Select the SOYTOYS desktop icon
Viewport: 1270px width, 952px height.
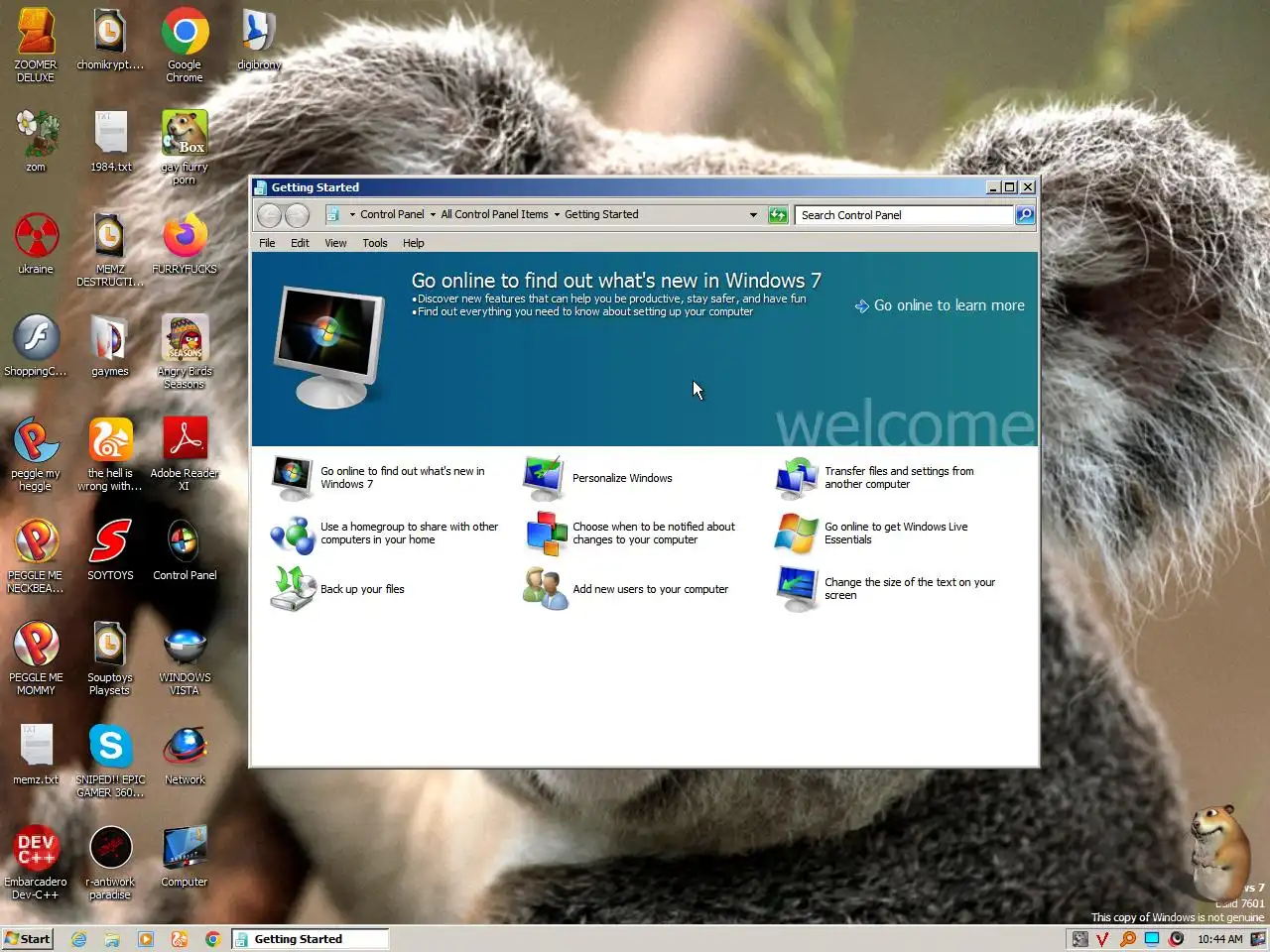[x=110, y=549]
